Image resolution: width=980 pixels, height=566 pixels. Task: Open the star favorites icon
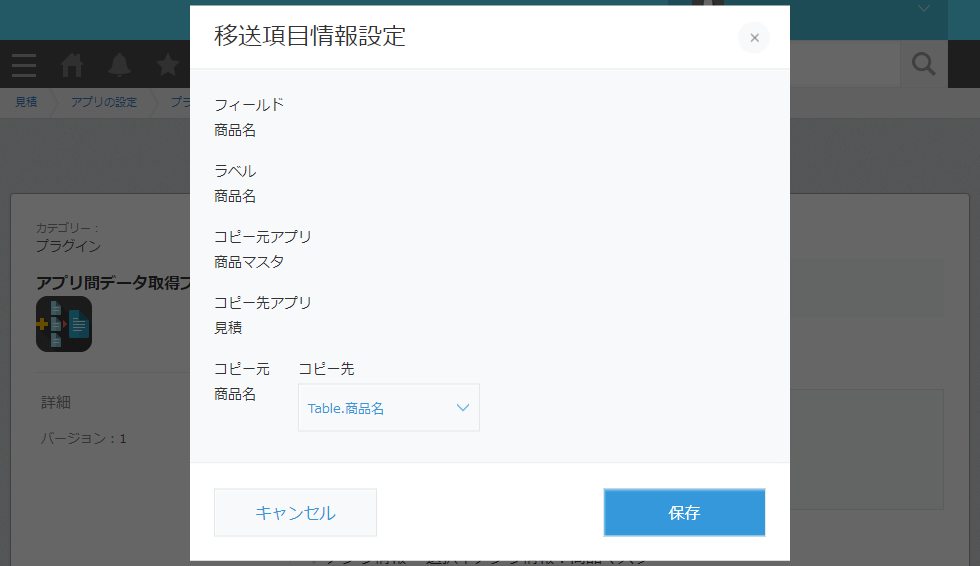point(168,64)
